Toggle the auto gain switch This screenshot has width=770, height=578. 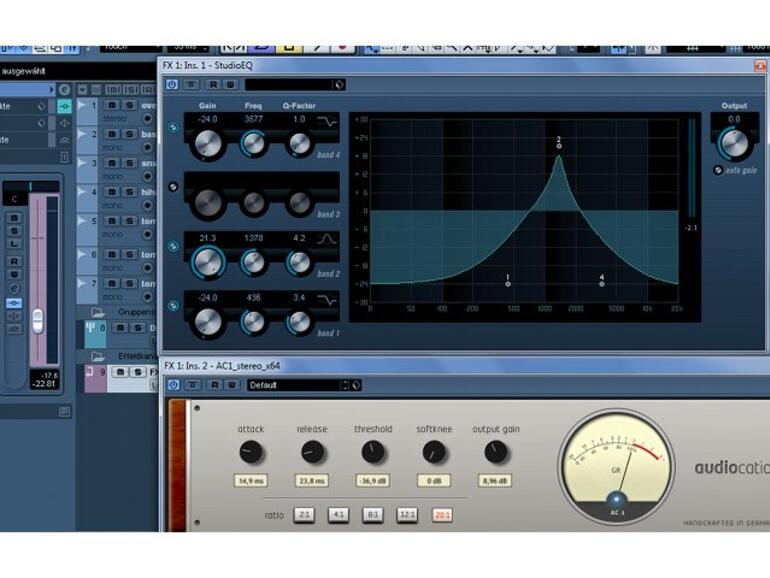718,170
